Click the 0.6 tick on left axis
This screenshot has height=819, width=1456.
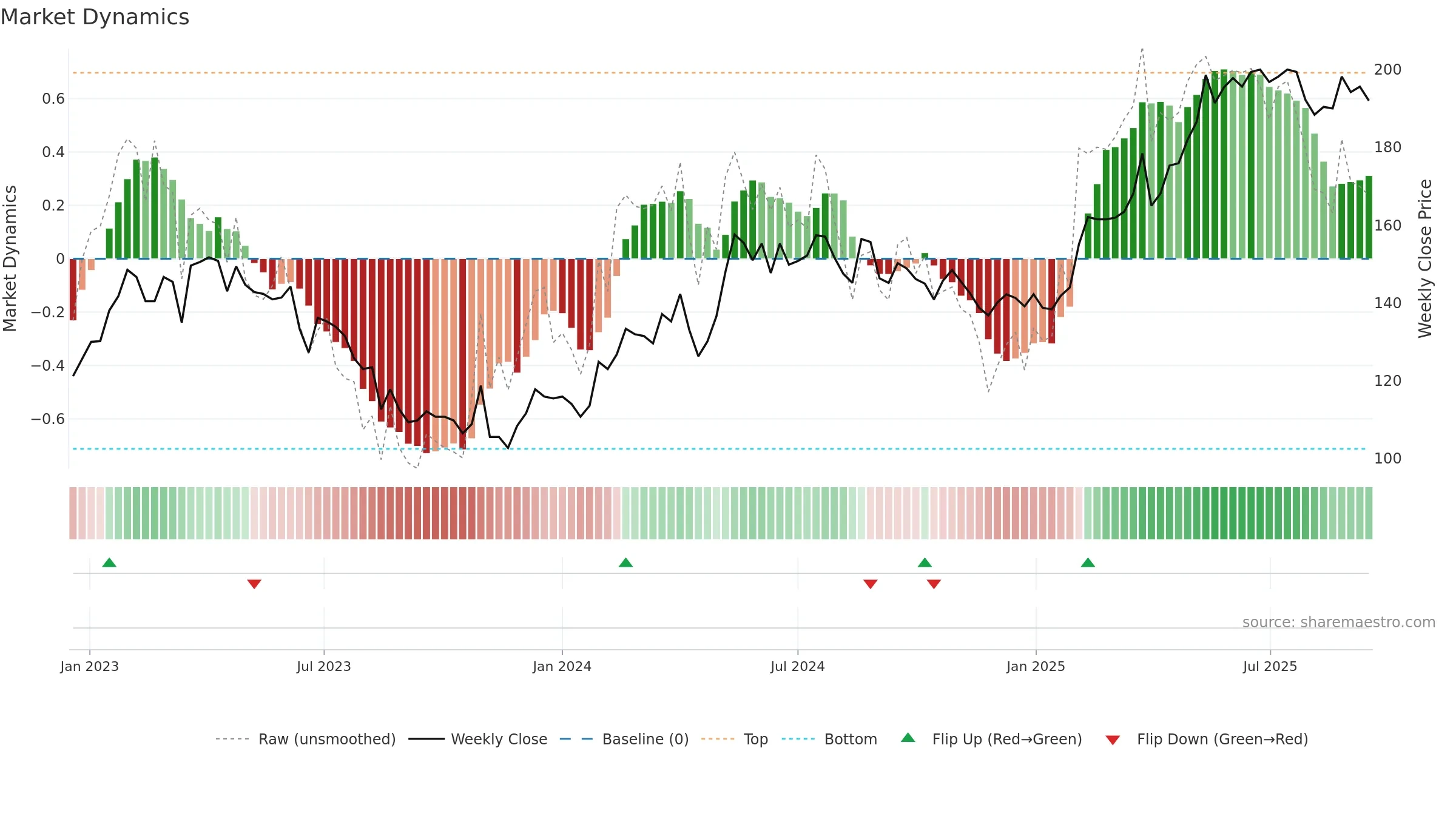[53, 99]
